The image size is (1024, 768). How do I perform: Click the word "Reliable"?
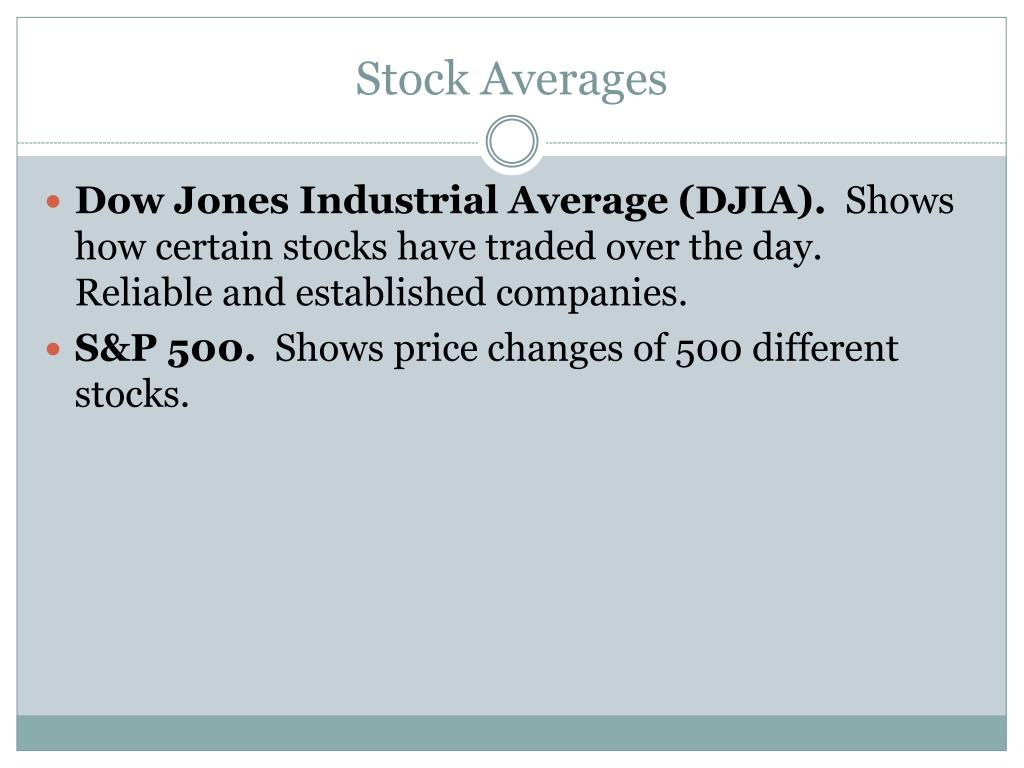[144, 293]
